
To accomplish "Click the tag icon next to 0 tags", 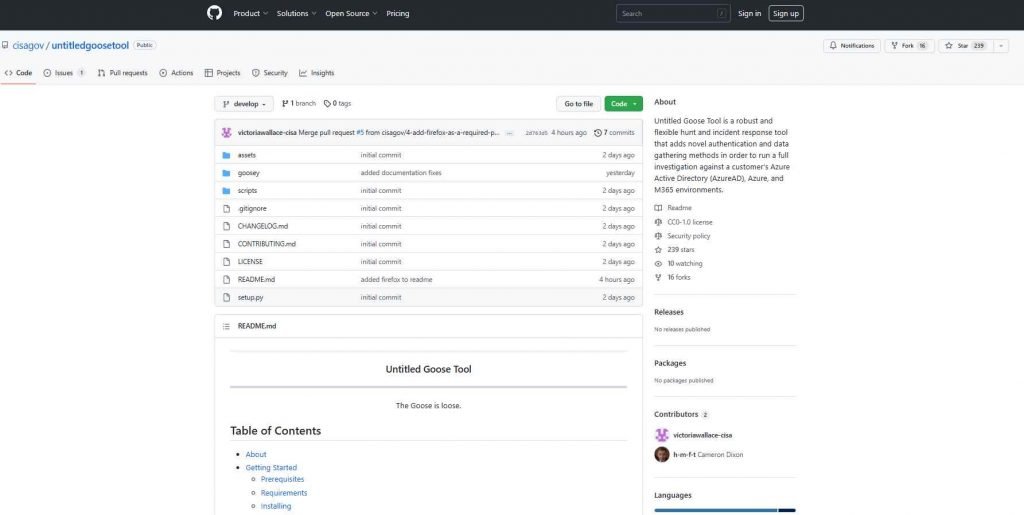I will [x=327, y=103].
